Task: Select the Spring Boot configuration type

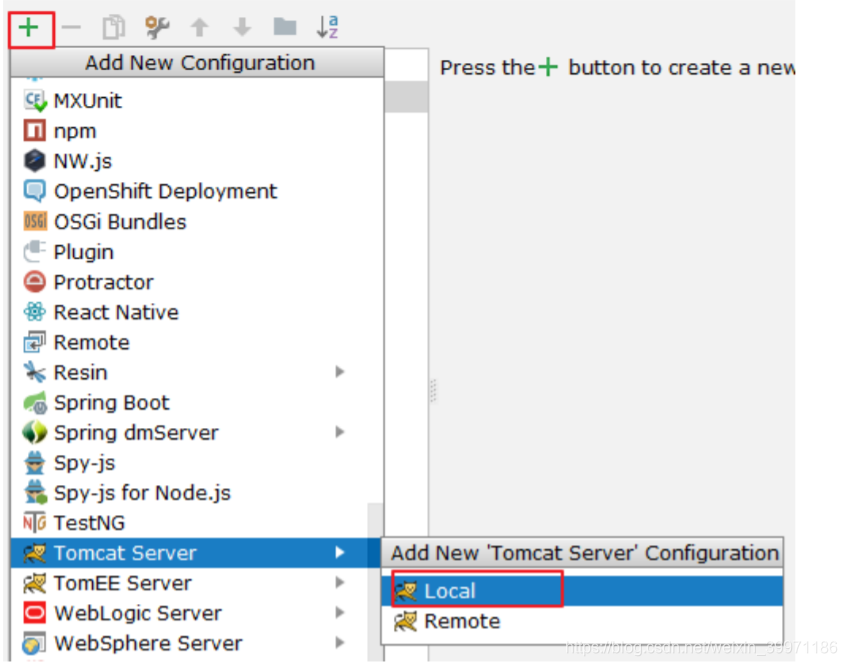Action: pos(197,402)
